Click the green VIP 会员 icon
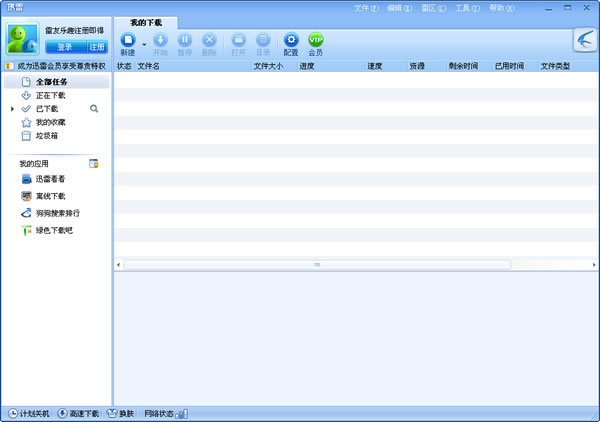The height and width of the screenshot is (422, 600). click(x=316, y=41)
